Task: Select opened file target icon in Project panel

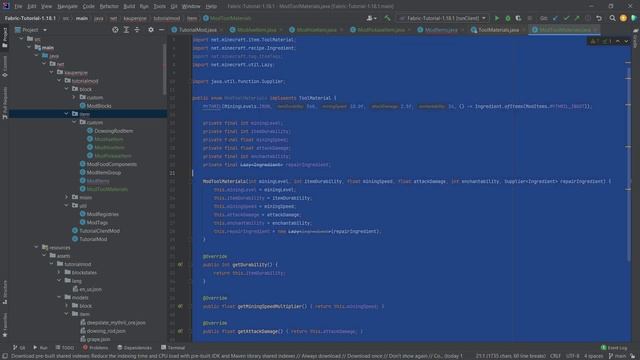Action: coord(116,30)
